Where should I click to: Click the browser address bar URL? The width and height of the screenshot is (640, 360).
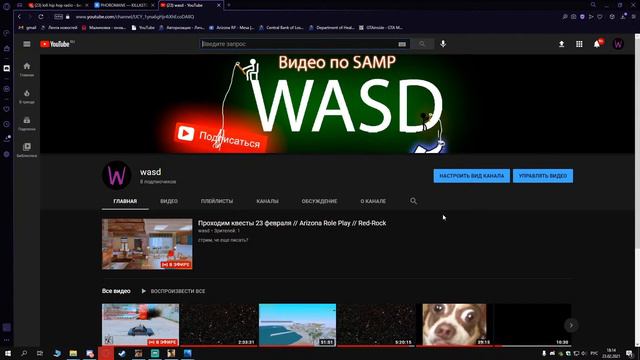[x=135, y=17]
